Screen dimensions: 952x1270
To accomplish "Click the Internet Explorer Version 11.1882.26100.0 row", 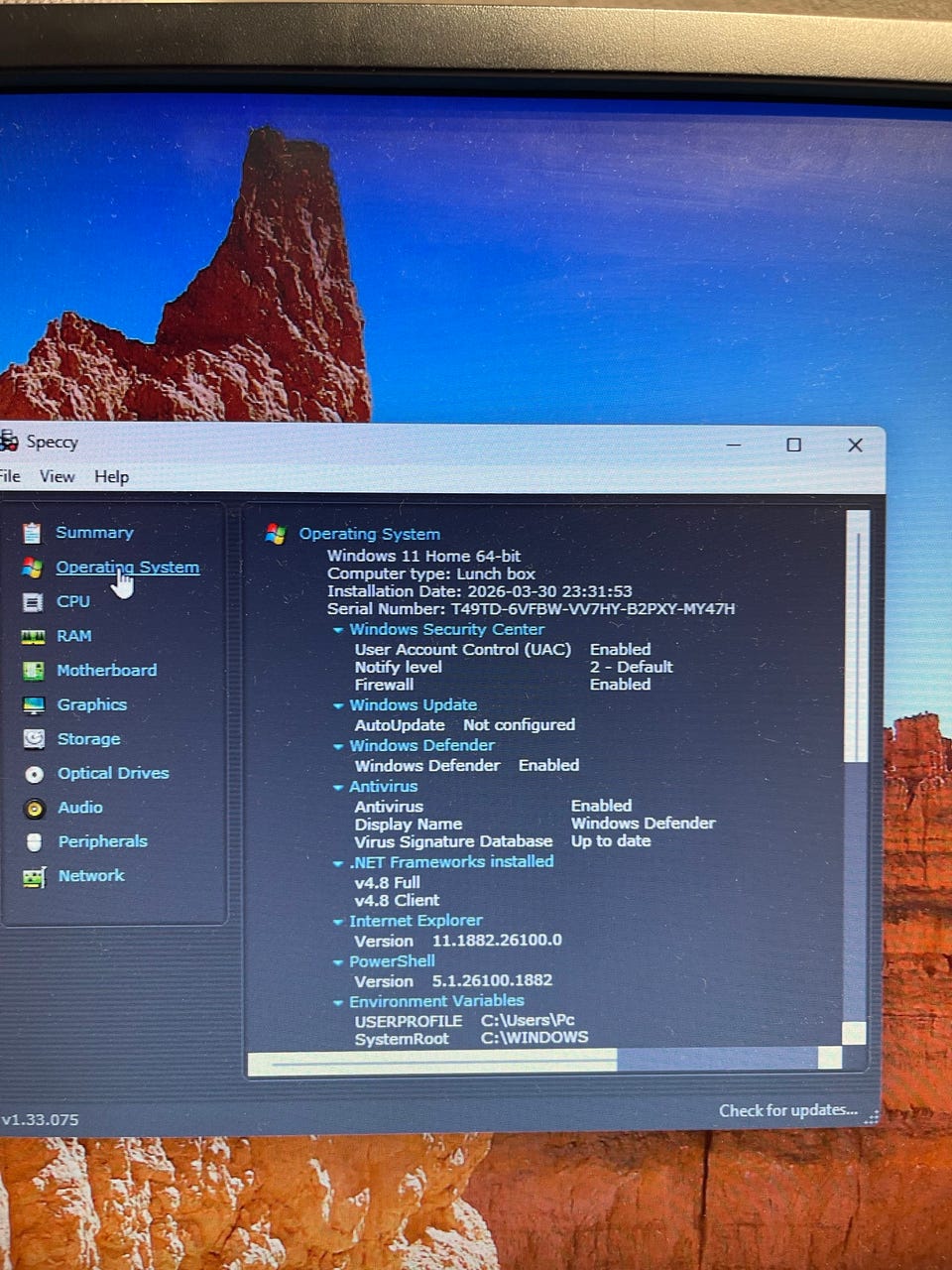I will coord(458,941).
